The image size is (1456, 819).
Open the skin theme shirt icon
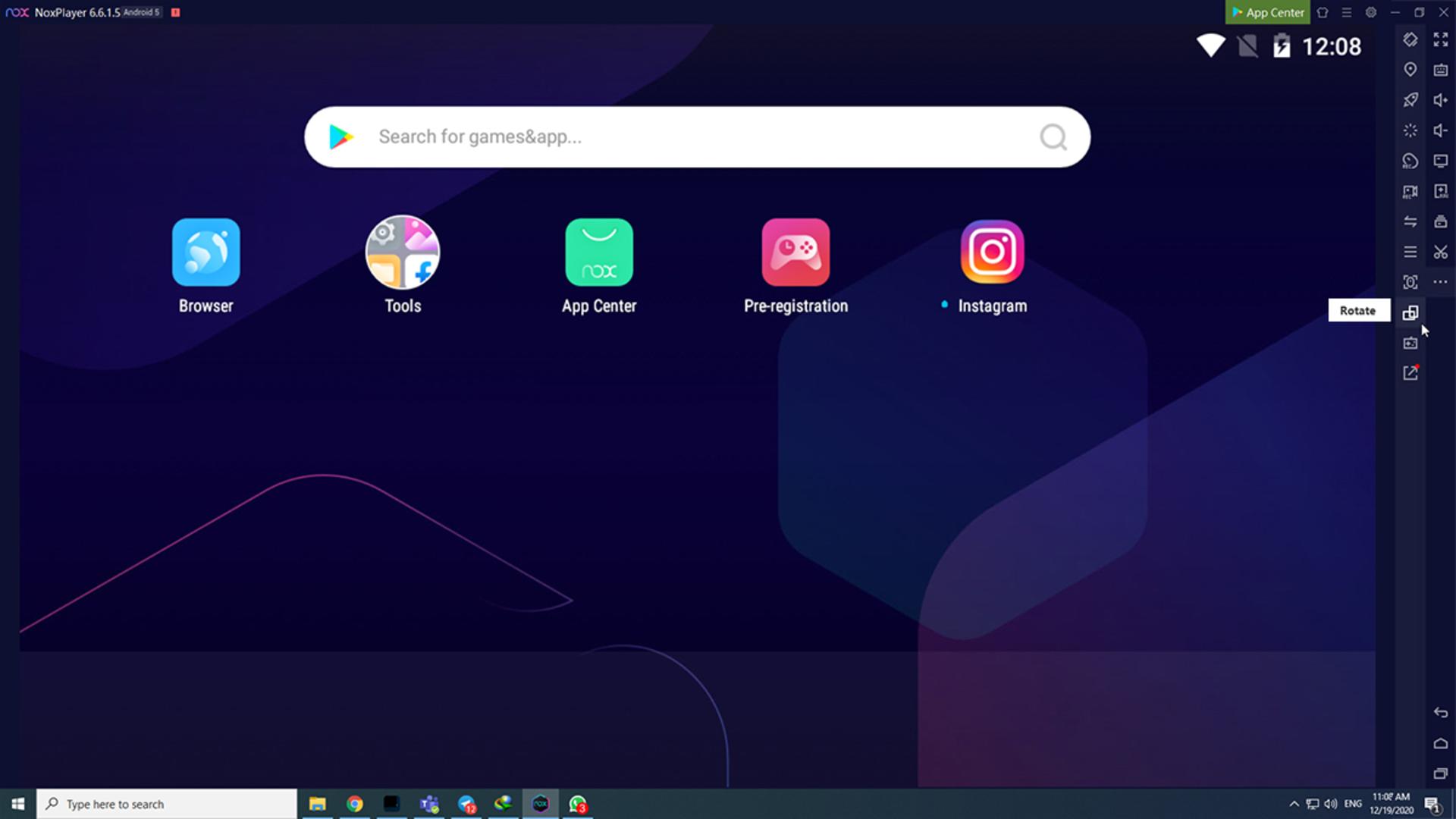coord(1323,12)
